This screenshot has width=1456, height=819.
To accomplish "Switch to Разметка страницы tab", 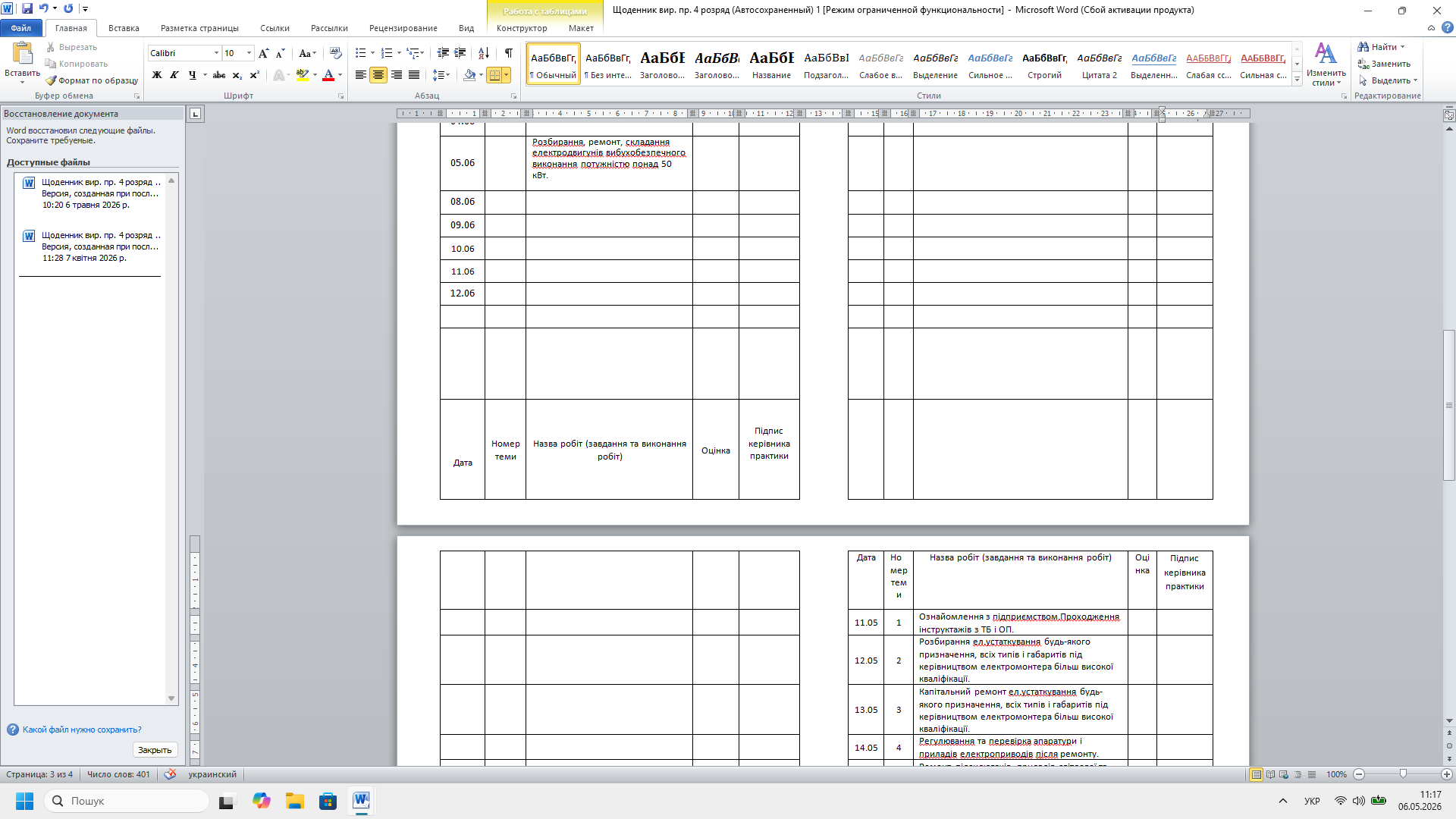I will point(199,28).
